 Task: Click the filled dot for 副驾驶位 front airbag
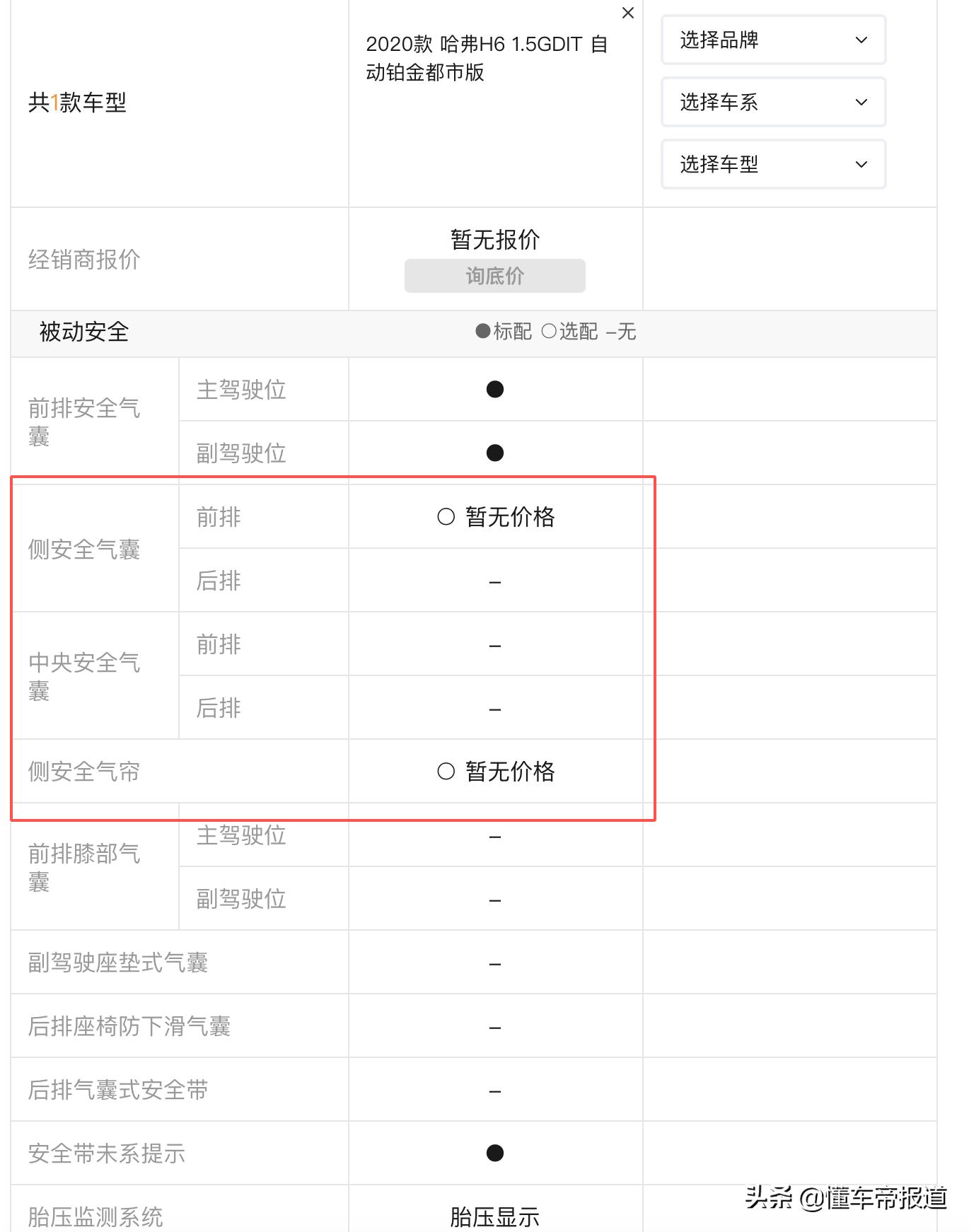pyautogui.click(x=495, y=451)
